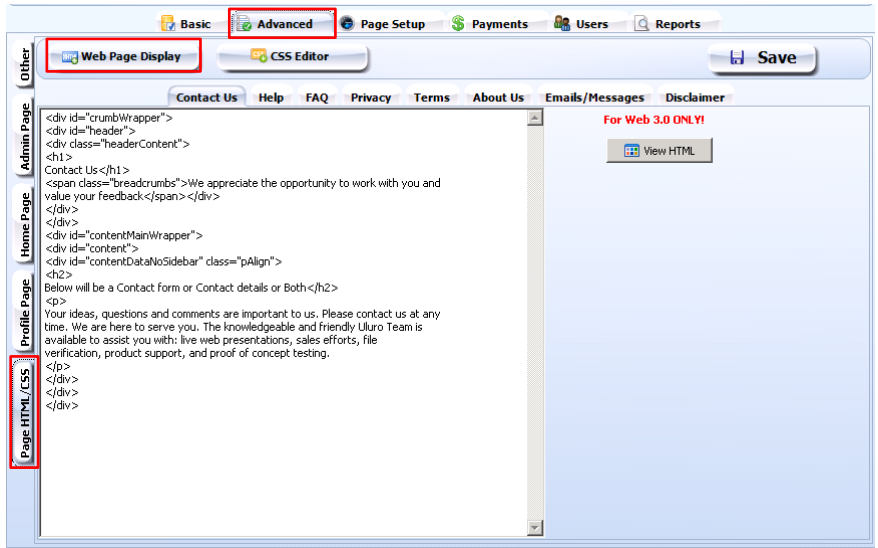The height and width of the screenshot is (548, 878).
Task: Click the 'div id="contentDataNoSidebar"' line
Action: click(163, 261)
